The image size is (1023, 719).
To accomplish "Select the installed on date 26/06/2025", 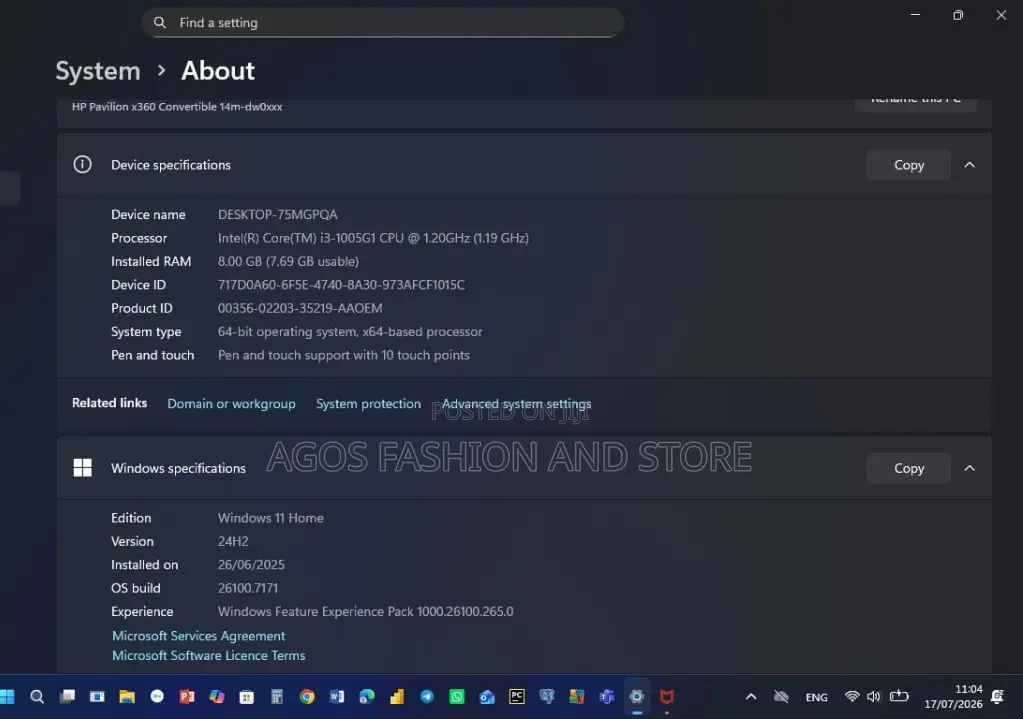I will [251, 565].
